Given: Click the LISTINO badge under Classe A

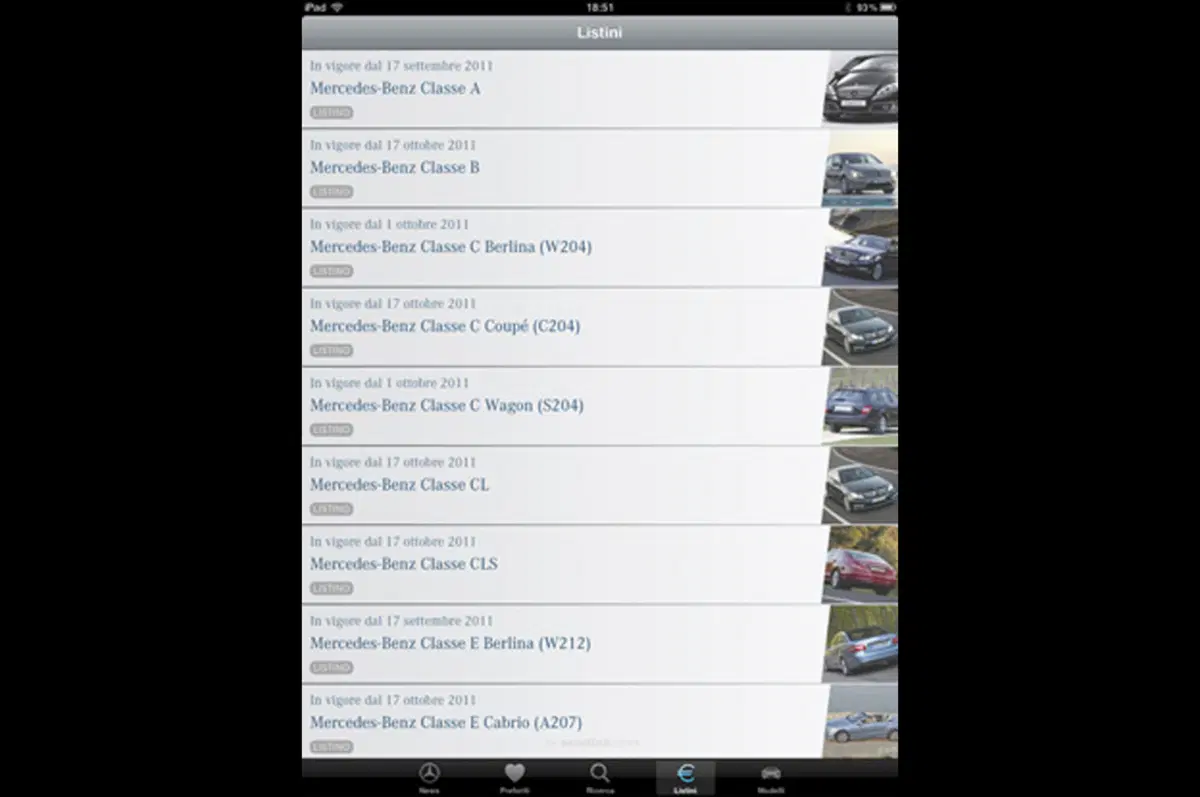Looking at the screenshot, I should click(331, 113).
